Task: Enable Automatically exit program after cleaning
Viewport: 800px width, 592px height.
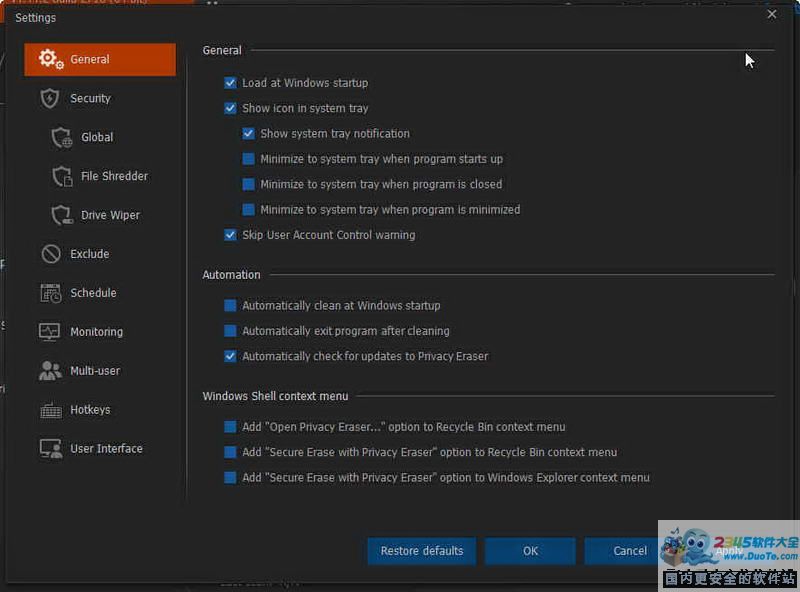Action: pyautogui.click(x=230, y=331)
